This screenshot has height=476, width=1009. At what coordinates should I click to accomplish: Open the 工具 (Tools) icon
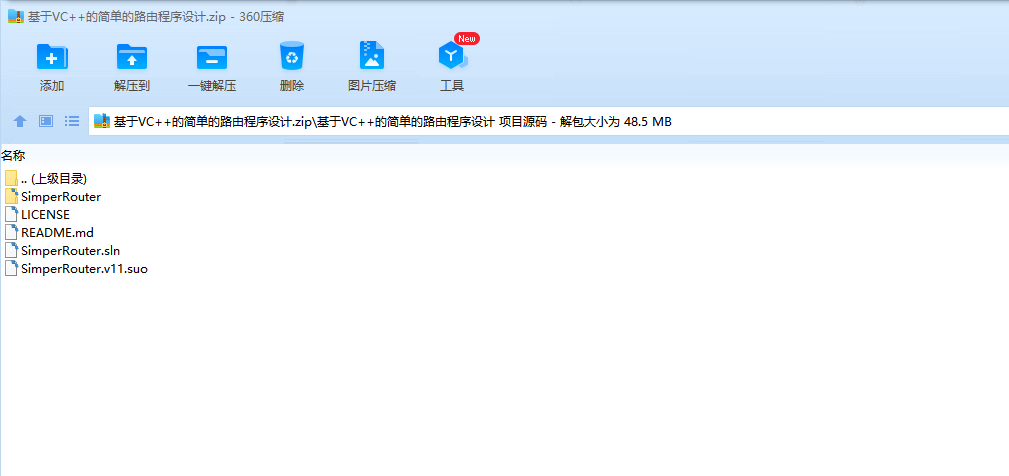point(452,57)
